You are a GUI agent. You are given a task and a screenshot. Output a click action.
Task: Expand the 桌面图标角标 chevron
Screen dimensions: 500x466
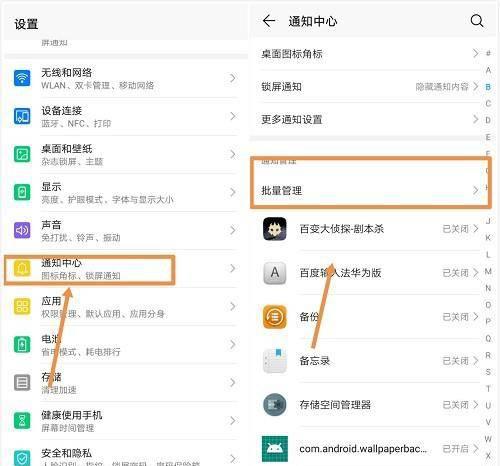point(475,53)
